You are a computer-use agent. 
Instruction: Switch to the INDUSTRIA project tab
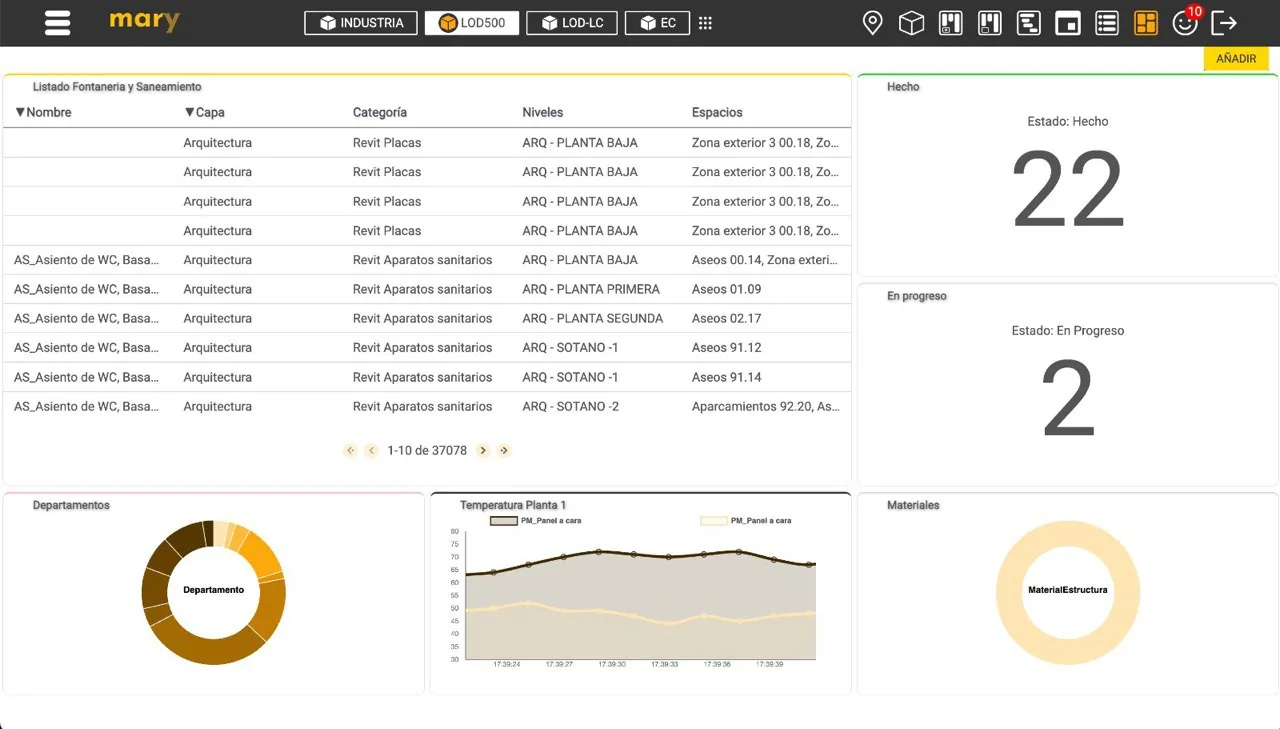[x=361, y=23]
